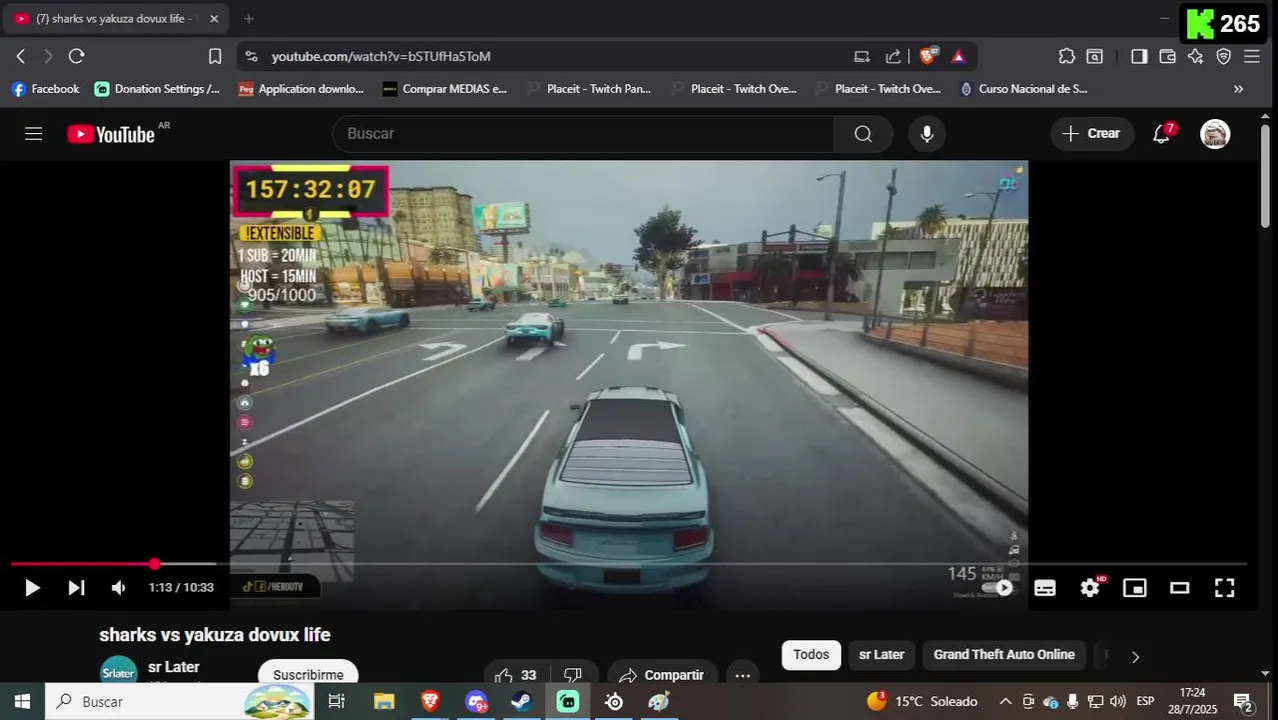Click the address bar URL

click(381, 56)
